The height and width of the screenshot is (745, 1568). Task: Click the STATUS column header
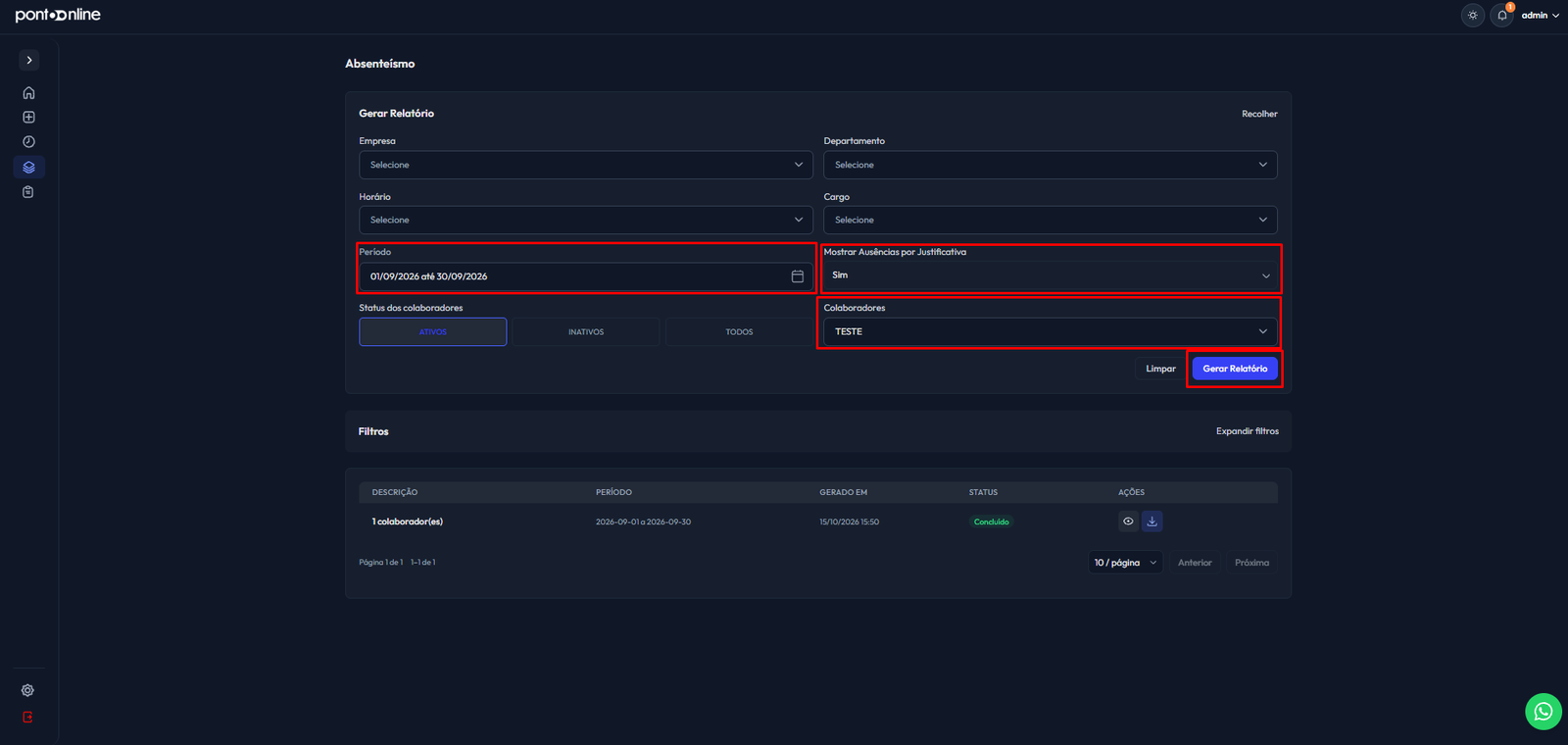(x=983, y=492)
